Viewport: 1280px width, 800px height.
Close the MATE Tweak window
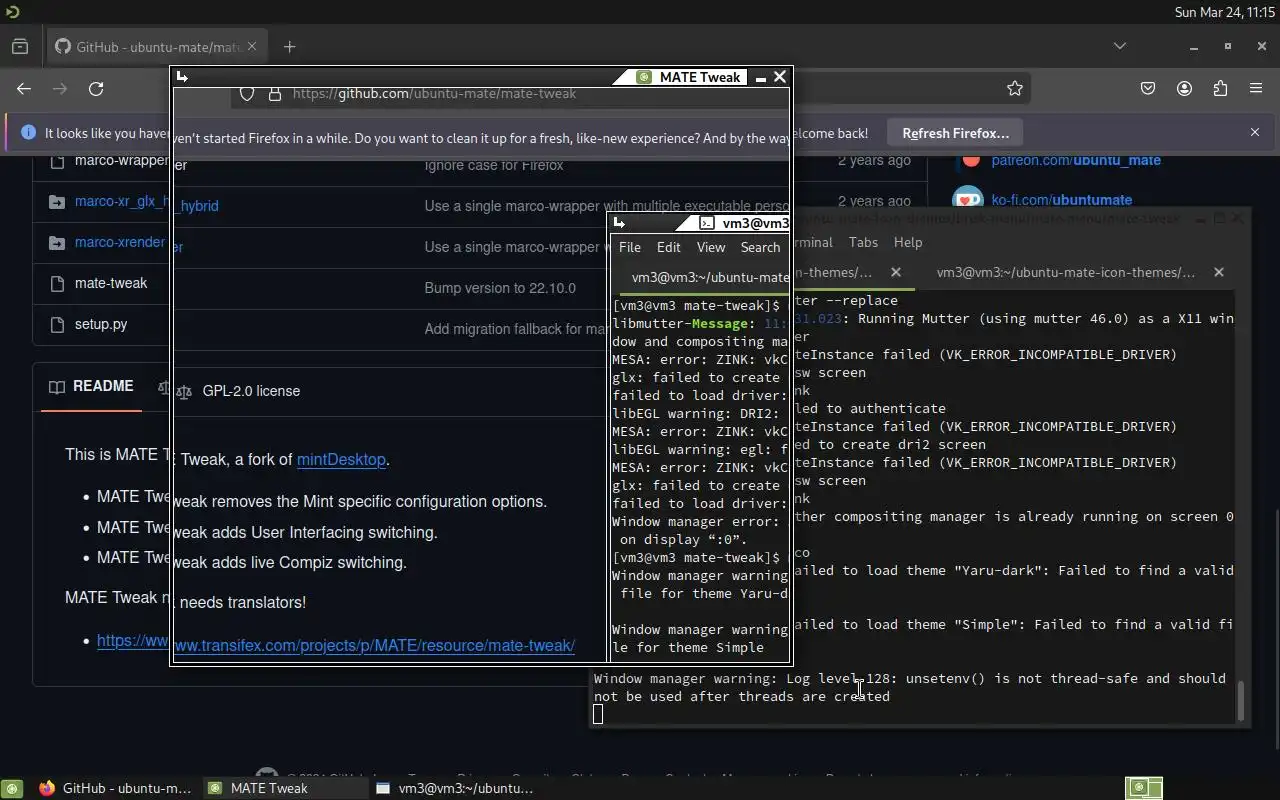point(780,76)
